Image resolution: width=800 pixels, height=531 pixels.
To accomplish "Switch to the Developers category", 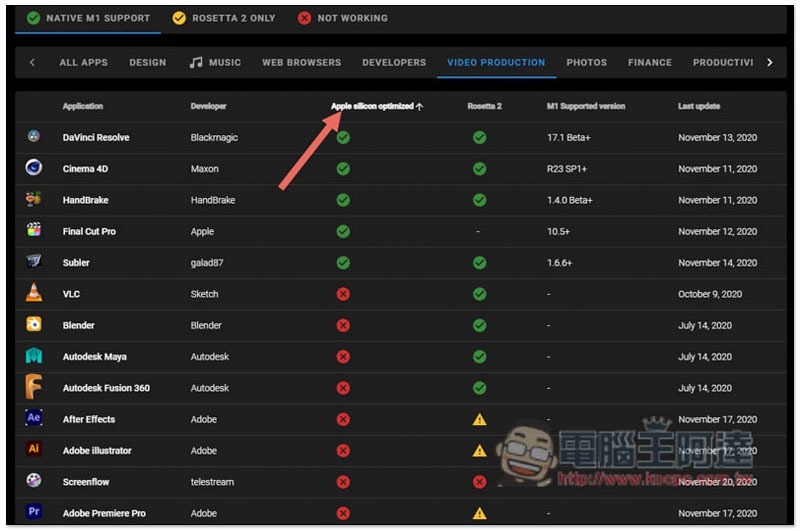I will coord(394,62).
